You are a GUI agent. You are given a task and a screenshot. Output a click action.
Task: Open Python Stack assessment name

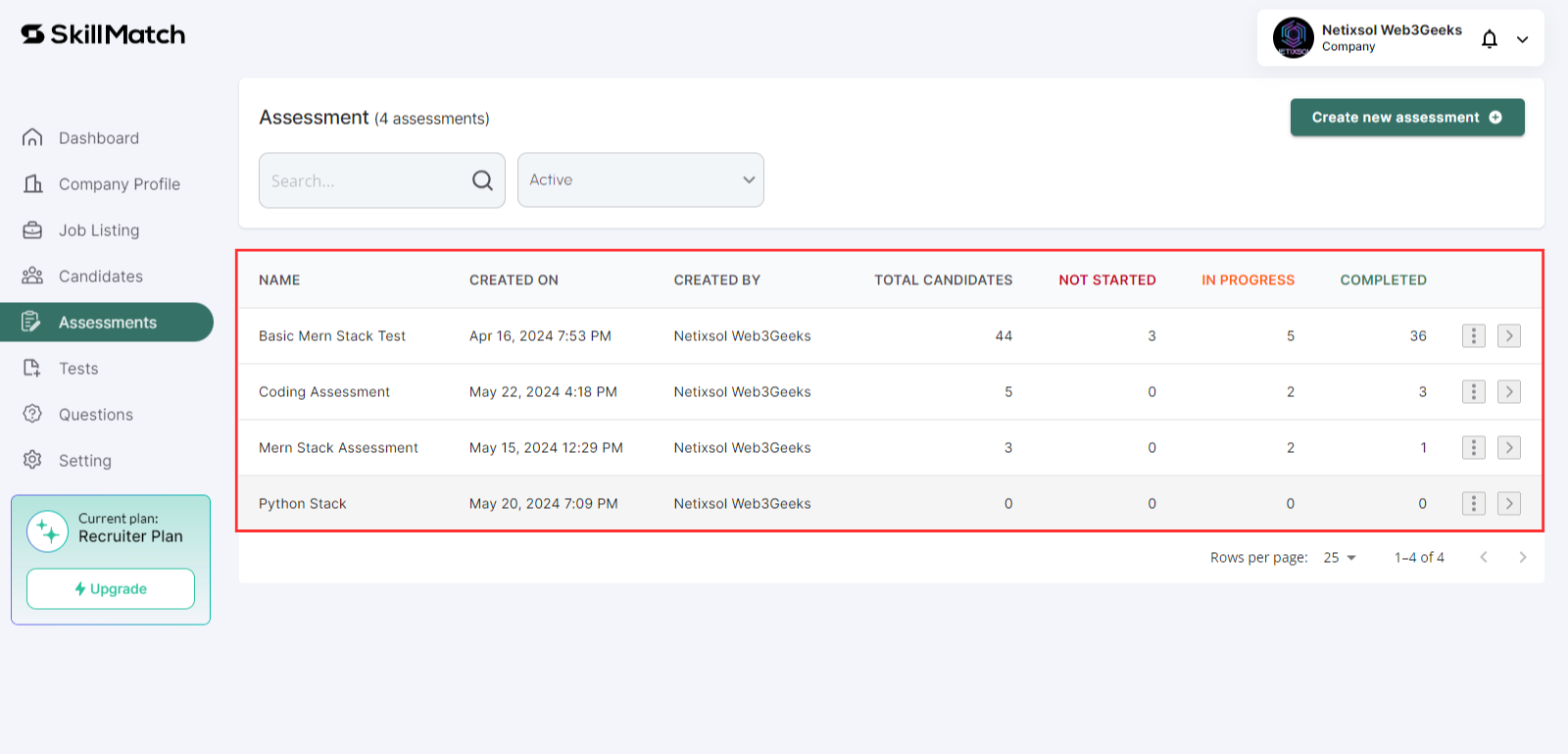coord(303,504)
